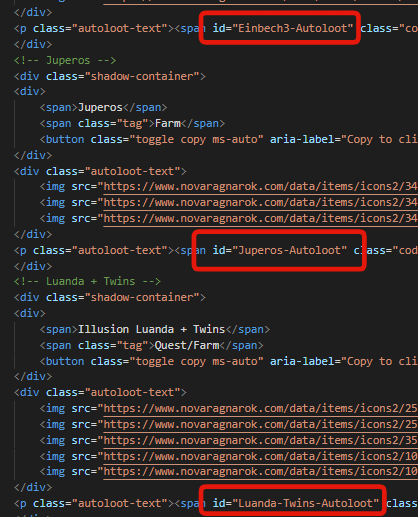Image resolution: width=418 pixels, height=517 pixels.
Task: Click the Juperos HTML comment line
Action: 65,60
